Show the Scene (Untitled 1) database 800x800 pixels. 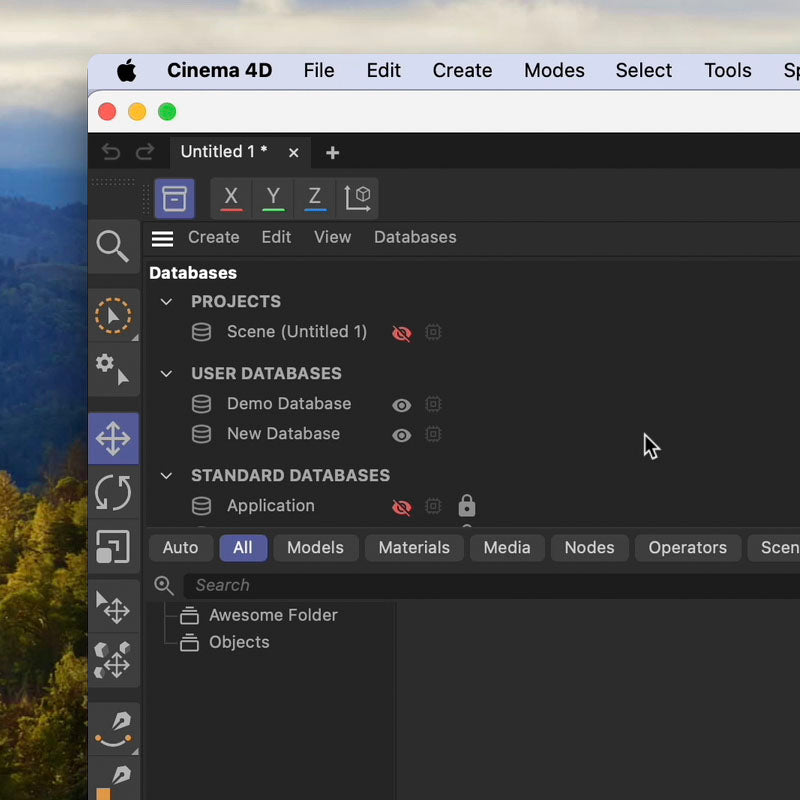(402, 333)
